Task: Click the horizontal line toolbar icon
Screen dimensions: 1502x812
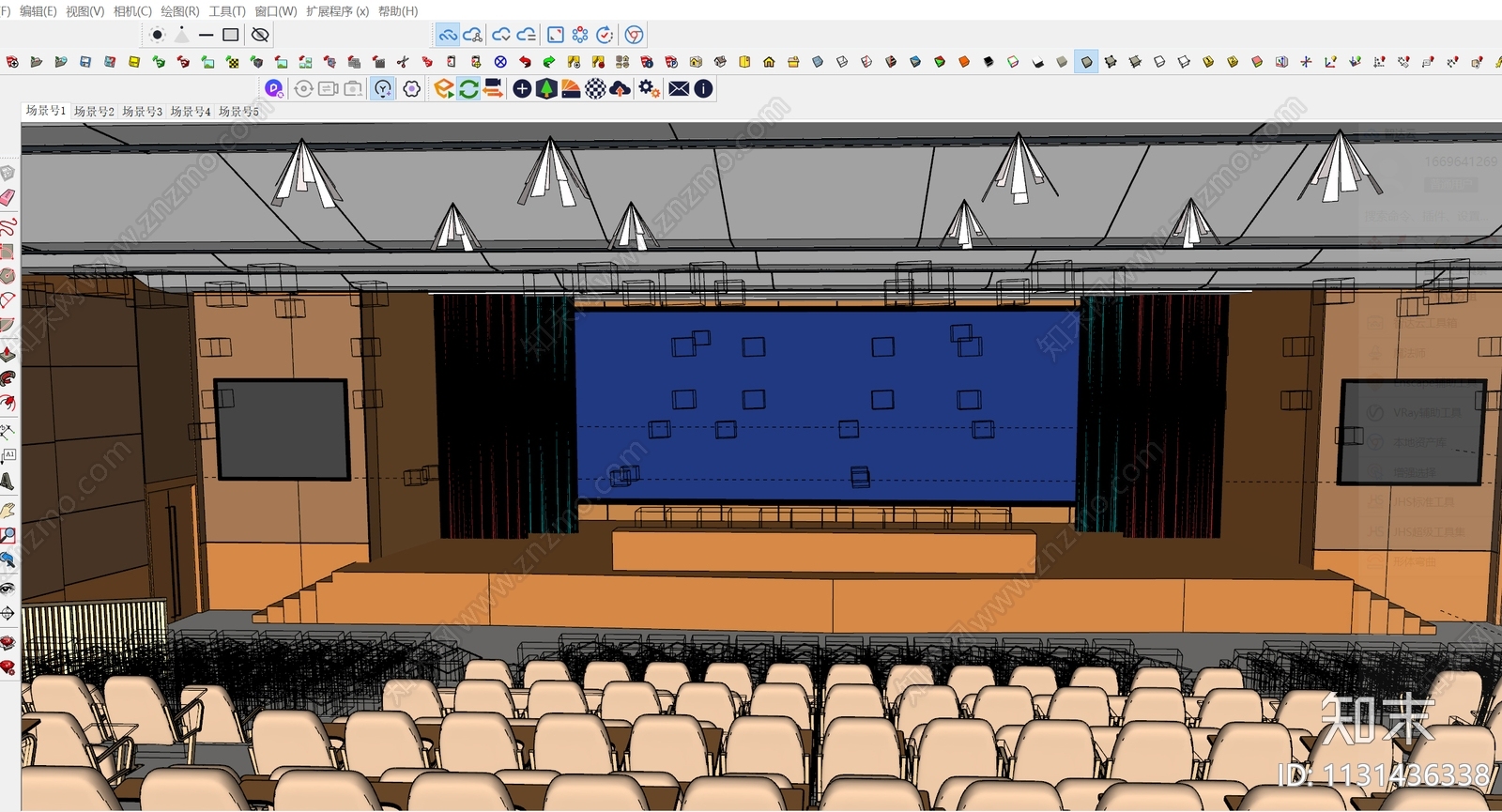Action: click(207, 35)
